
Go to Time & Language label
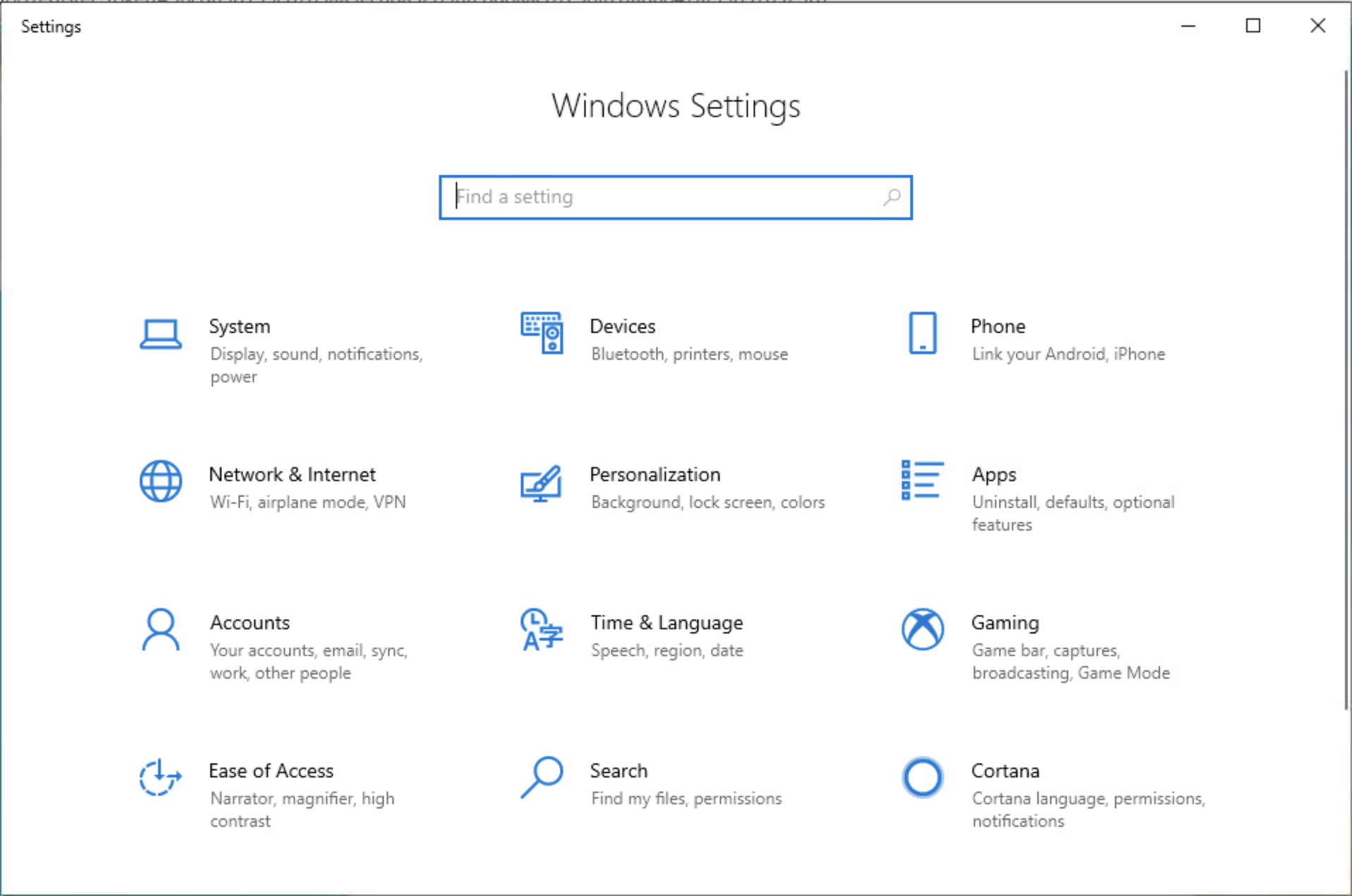(x=667, y=622)
